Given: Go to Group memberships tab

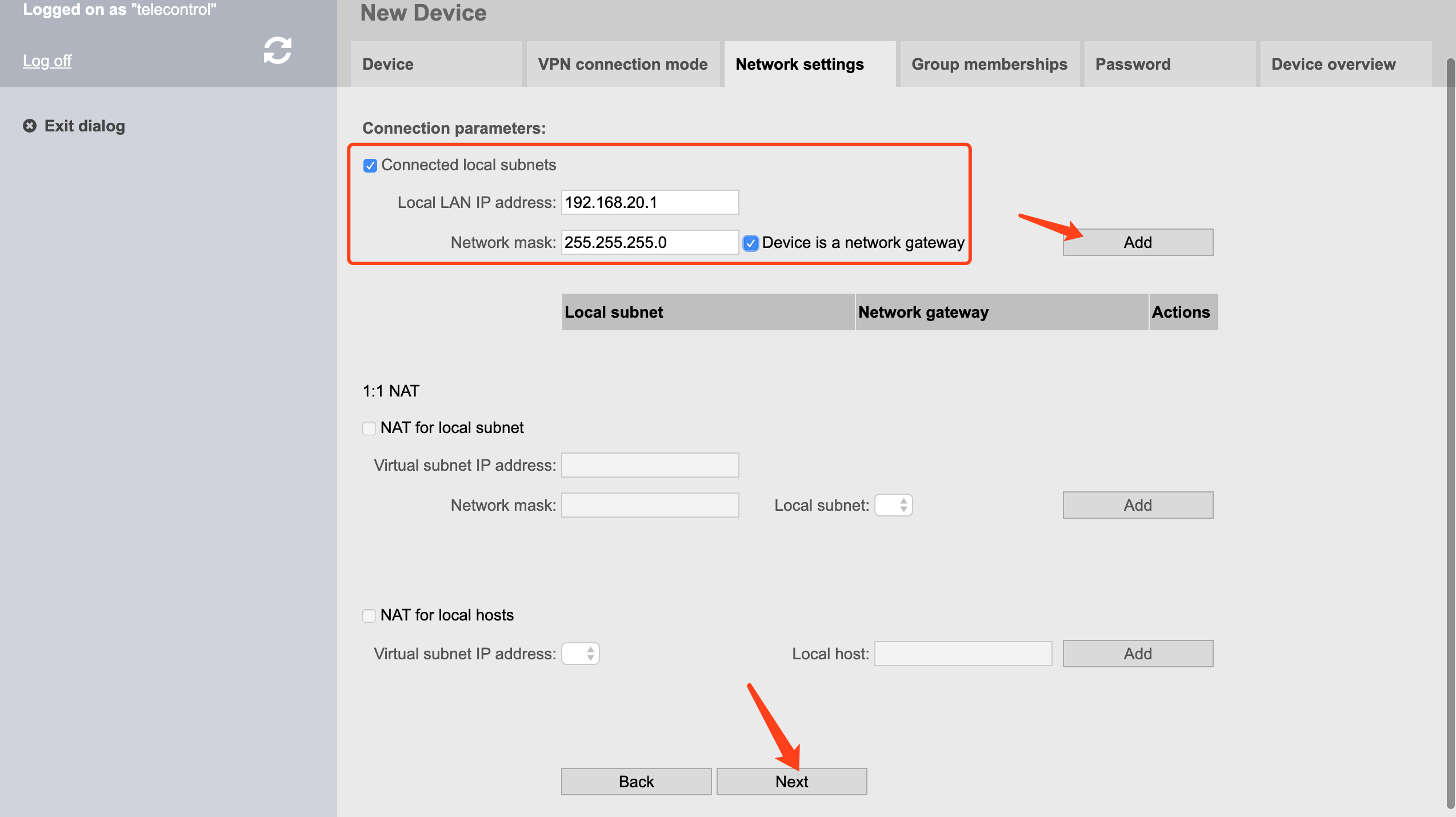Looking at the screenshot, I should tap(989, 64).
